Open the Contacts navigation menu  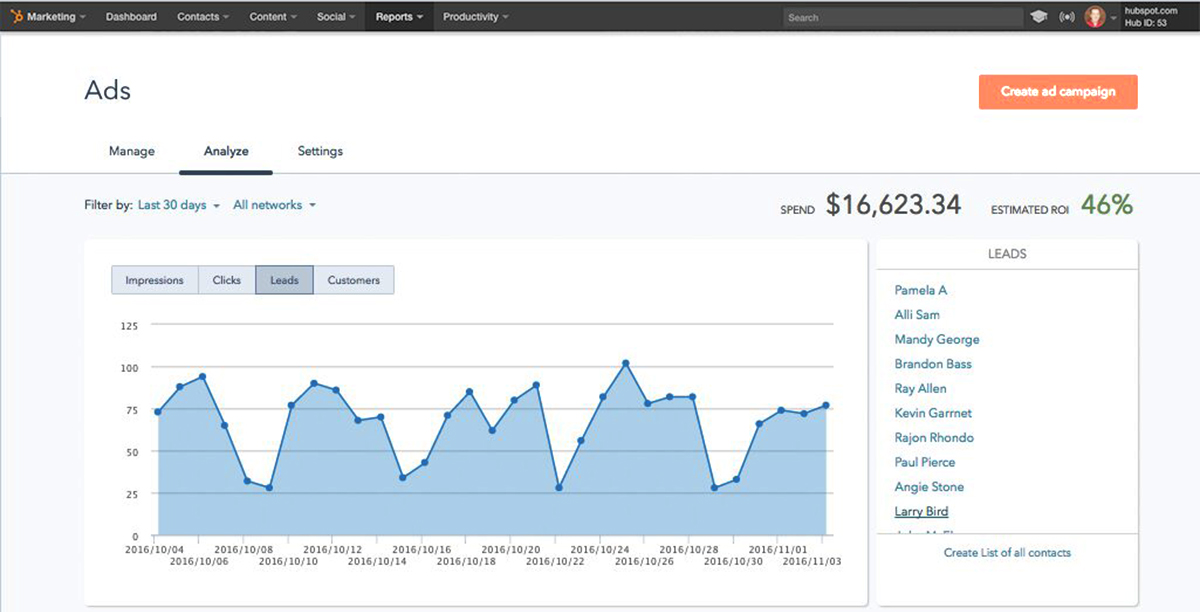203,17
